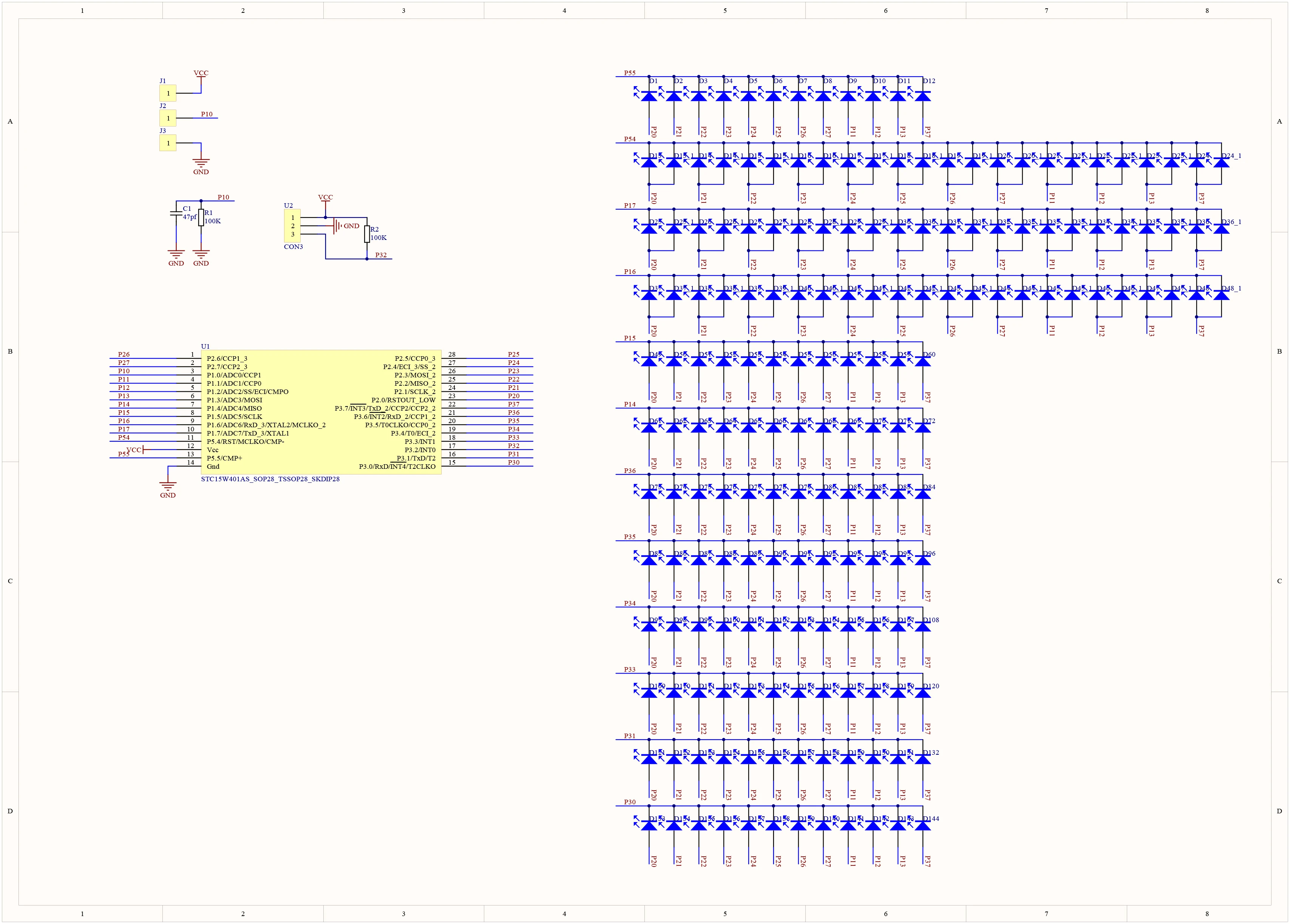Select resistor R2 near CON3
The height and width of the screenshot is (924, 1290).
367,234
